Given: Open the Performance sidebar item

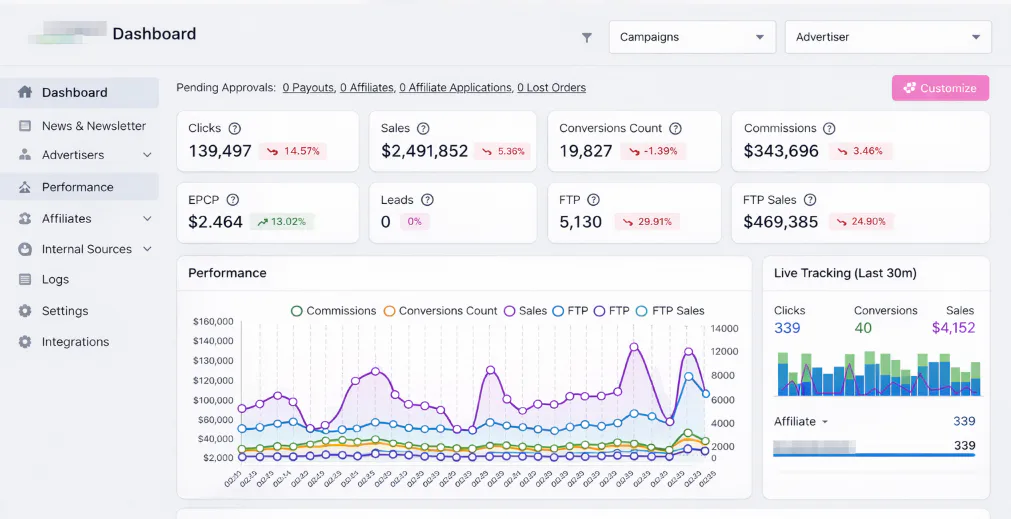Looking at the screenshot, I should point(79,187).
